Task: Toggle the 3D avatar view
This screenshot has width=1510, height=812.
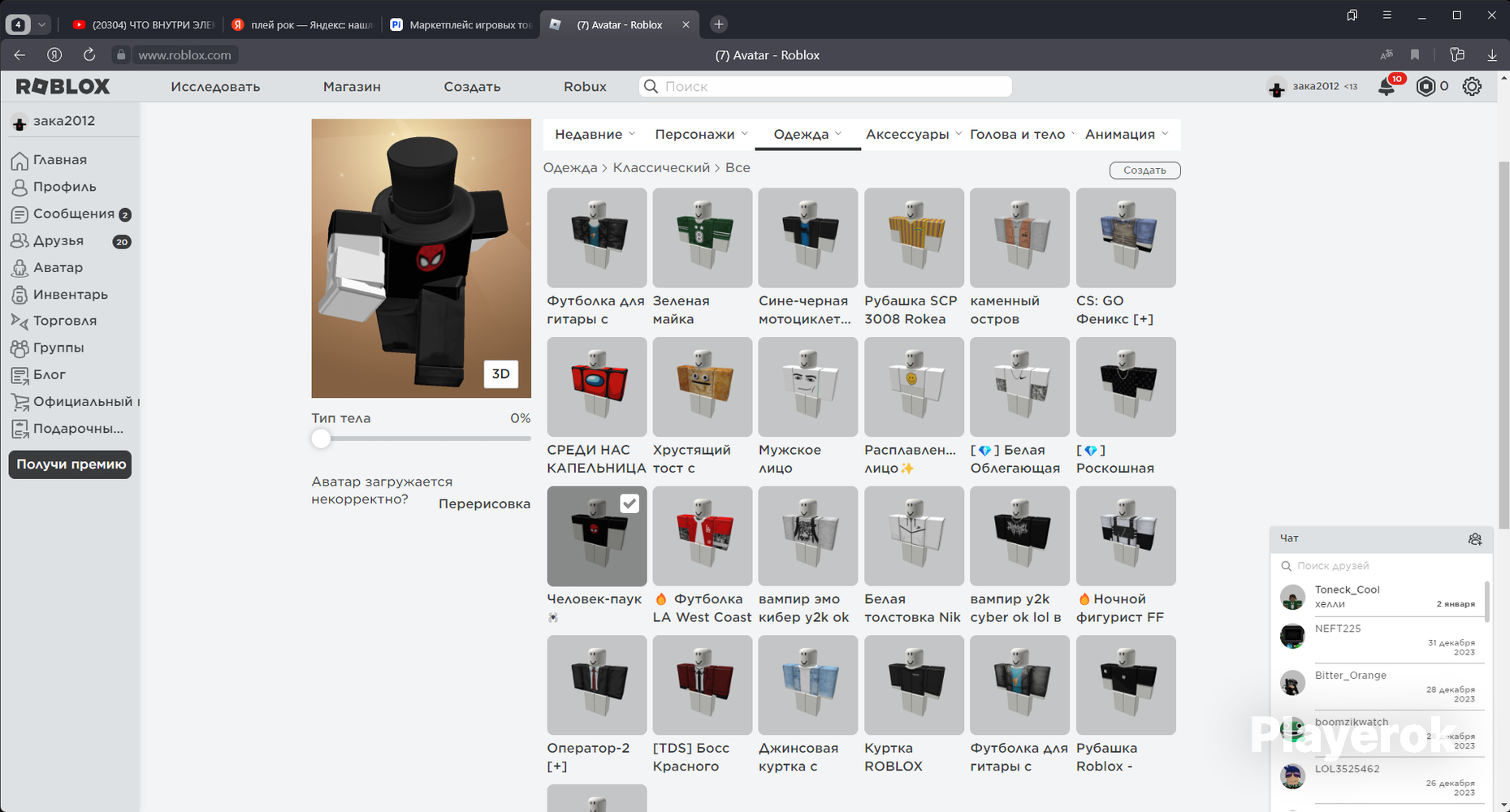Action: pos(500,374)
